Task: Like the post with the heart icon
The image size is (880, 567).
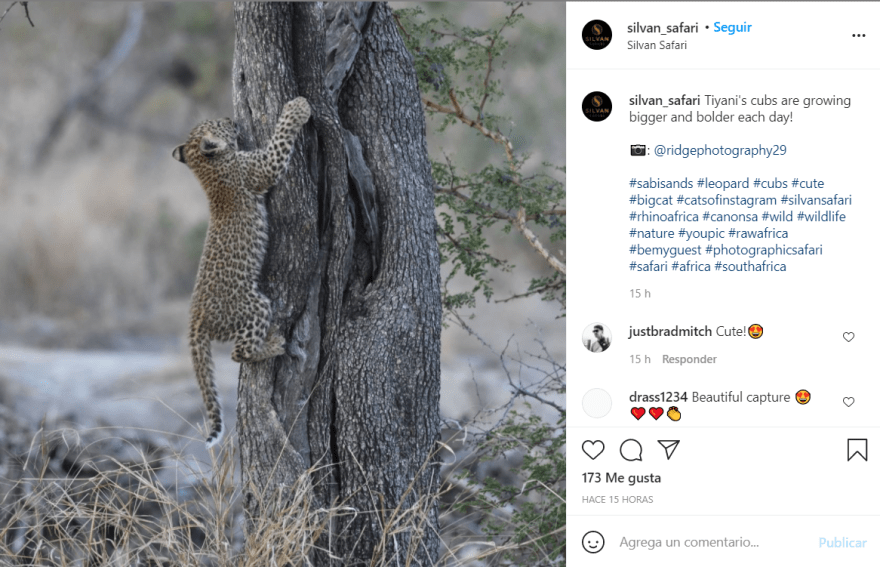Action: [593, 450]
